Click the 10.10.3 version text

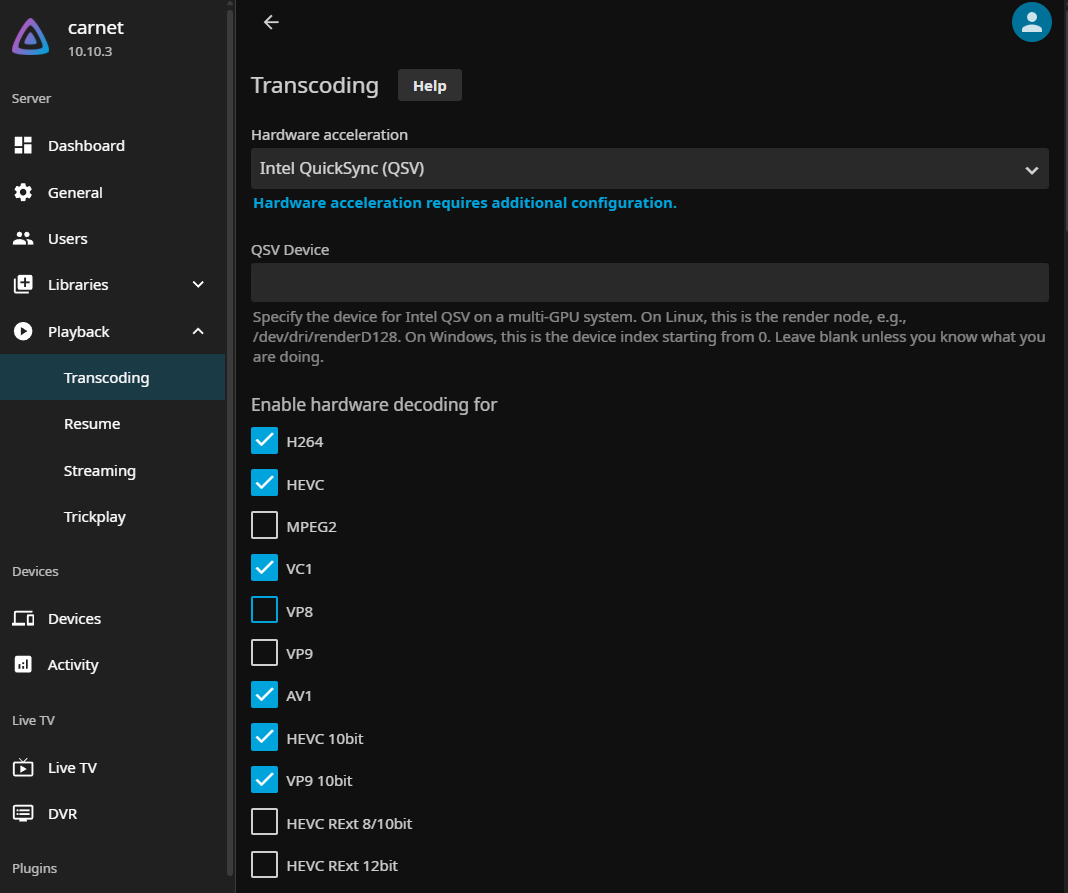[90, 51]
